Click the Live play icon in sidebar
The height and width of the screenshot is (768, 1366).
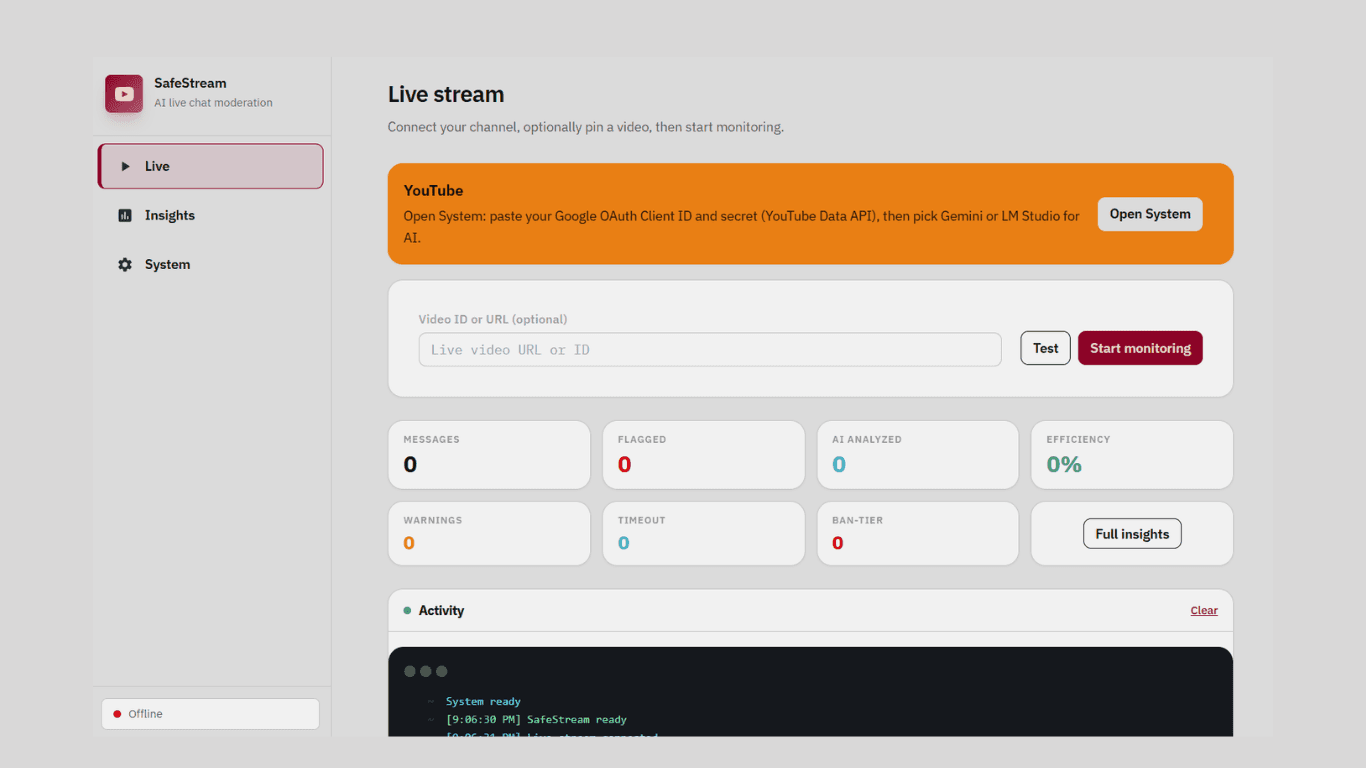pyautogui.click(x=125, y=166)
